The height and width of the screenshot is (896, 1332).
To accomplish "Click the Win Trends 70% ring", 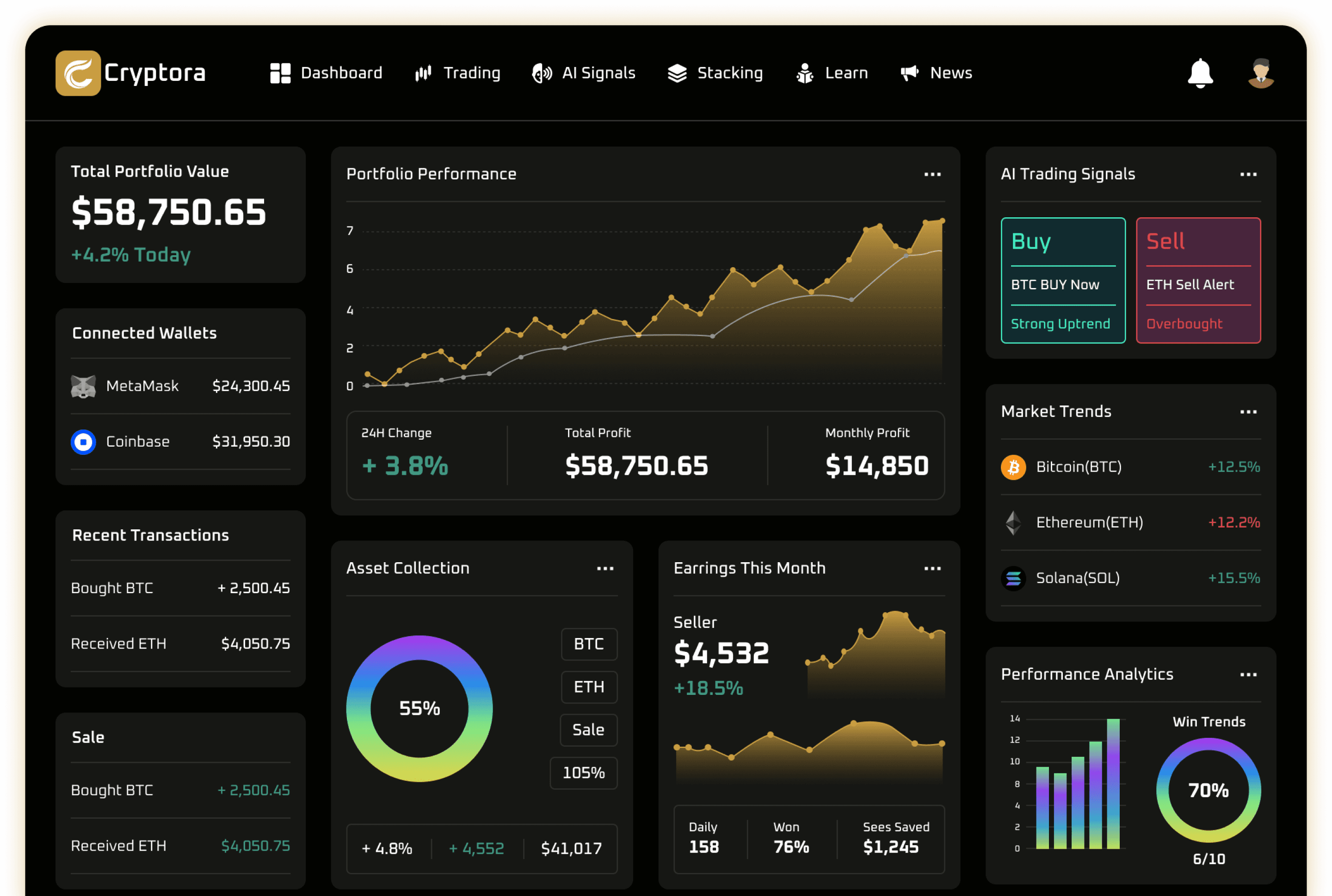I will pyautogui.click(x=1208, y=790).
